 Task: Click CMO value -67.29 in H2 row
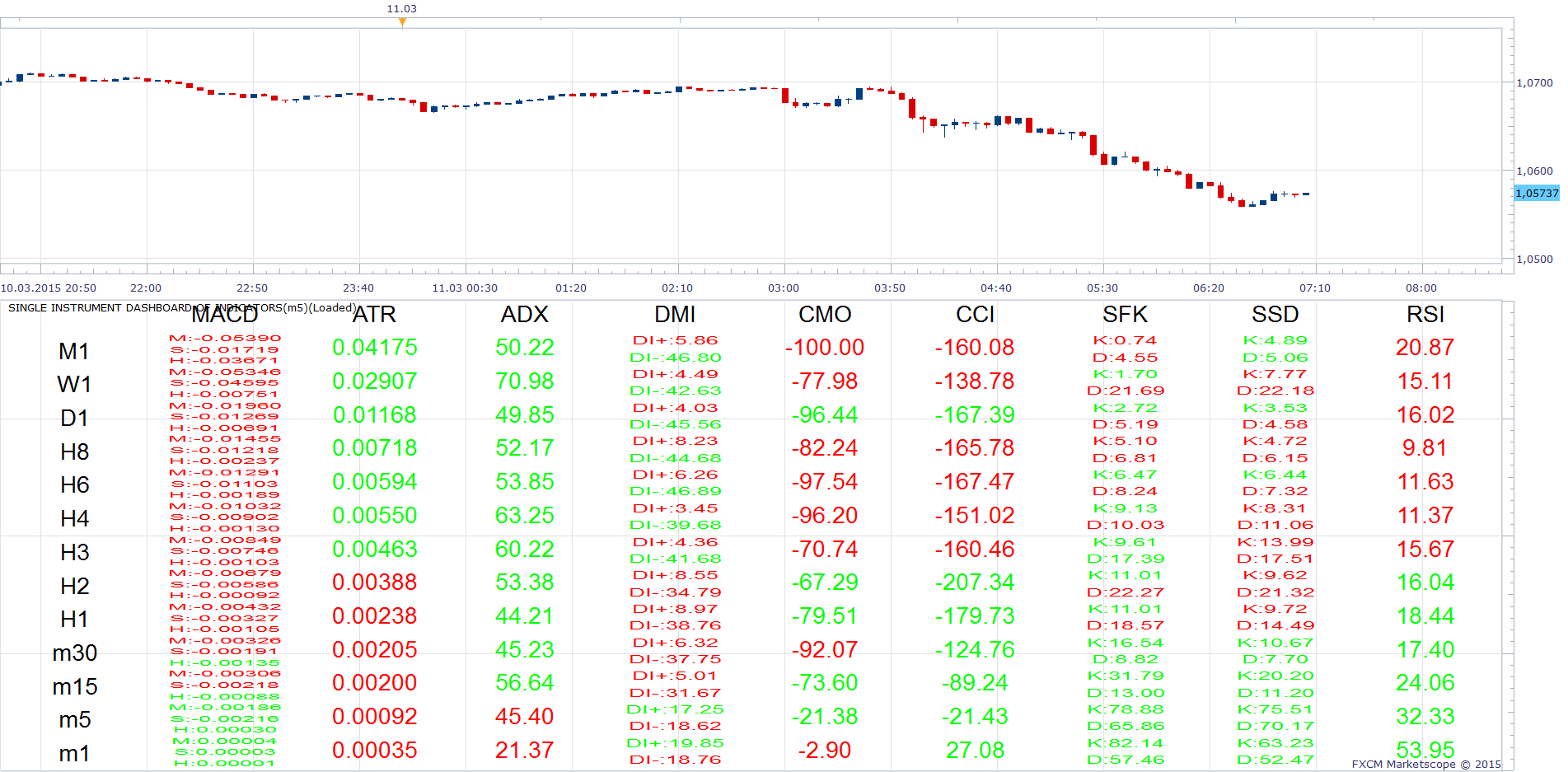point(825,583)
